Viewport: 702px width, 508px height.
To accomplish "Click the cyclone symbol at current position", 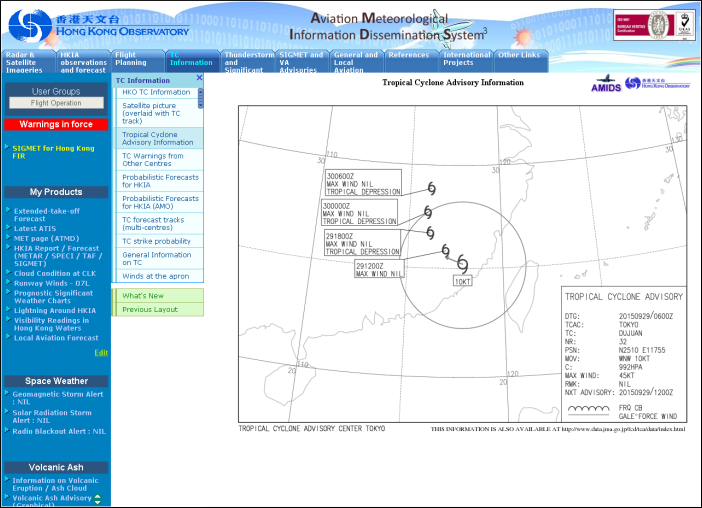I will (x=463, y=264).
